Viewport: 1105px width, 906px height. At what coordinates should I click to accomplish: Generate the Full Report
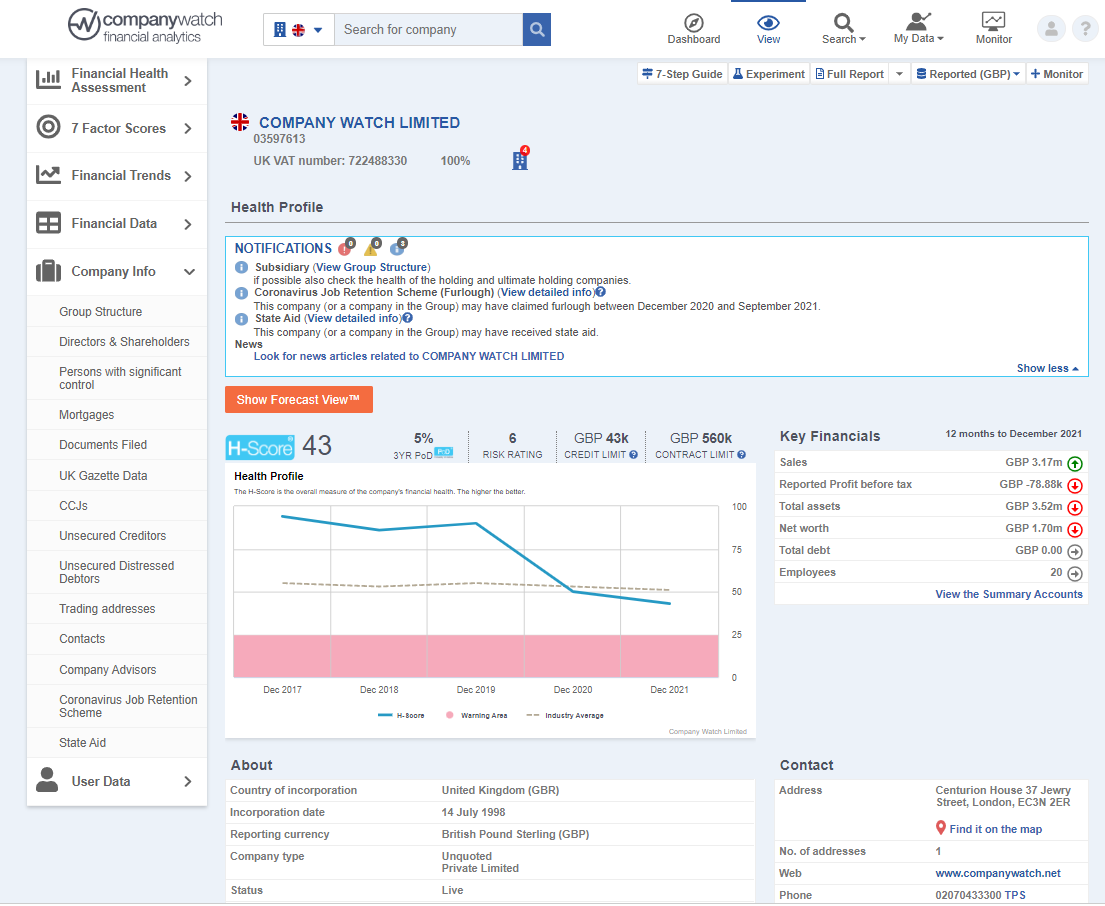click(x=850, y=74)
